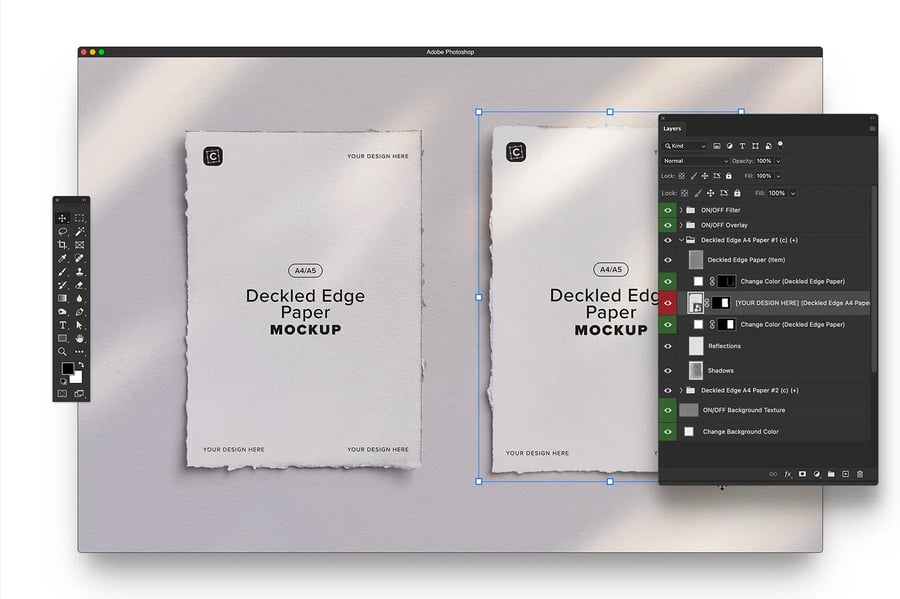Pick the Zoom tool in the toolbox

point(62,351)
